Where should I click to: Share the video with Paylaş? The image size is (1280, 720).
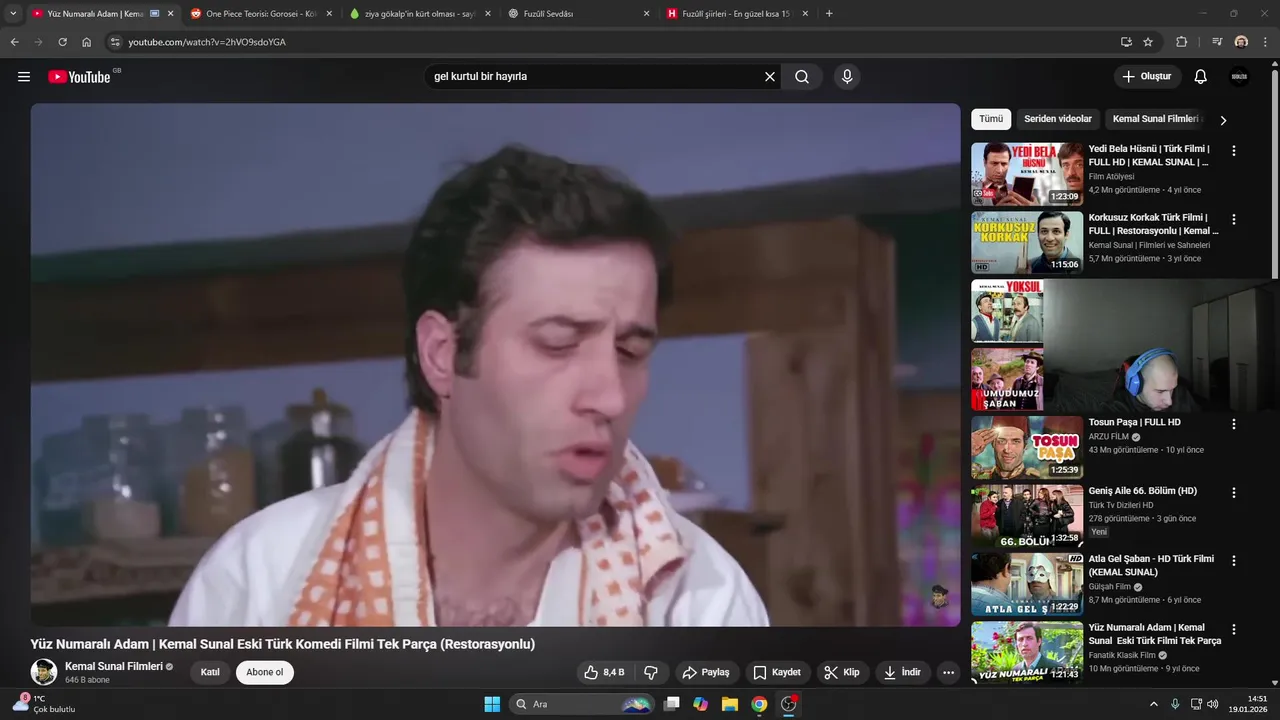(707, 672)
